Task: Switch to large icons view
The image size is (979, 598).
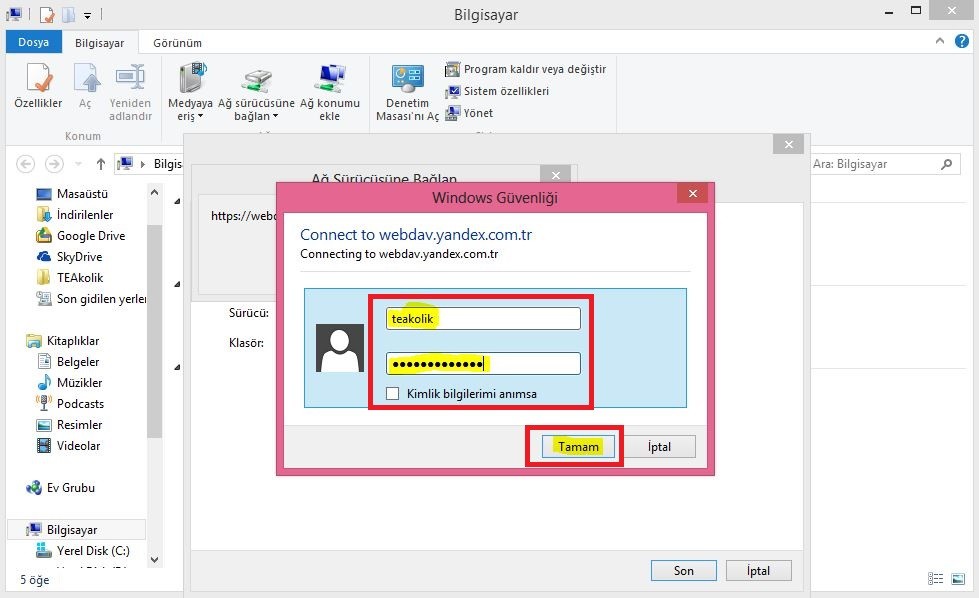Action: (958, 579)
